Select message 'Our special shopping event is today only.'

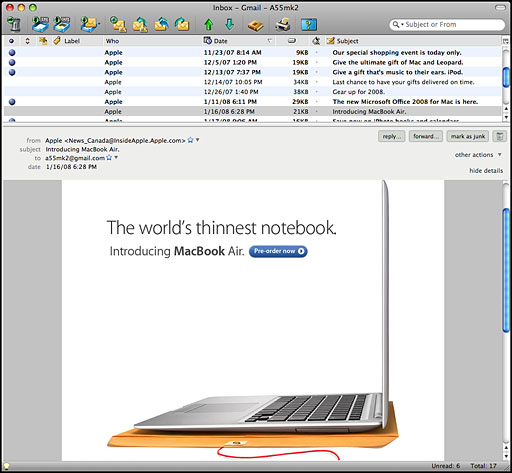(252, 52)
